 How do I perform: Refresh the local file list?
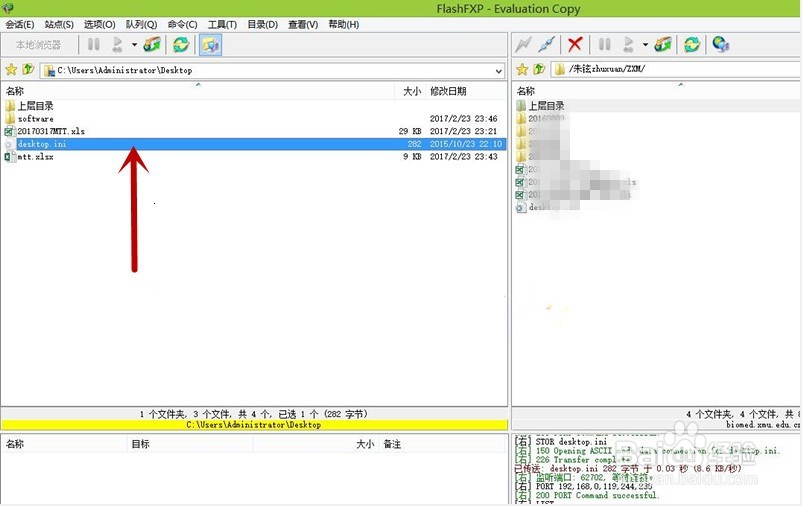[x=181, y=45]
